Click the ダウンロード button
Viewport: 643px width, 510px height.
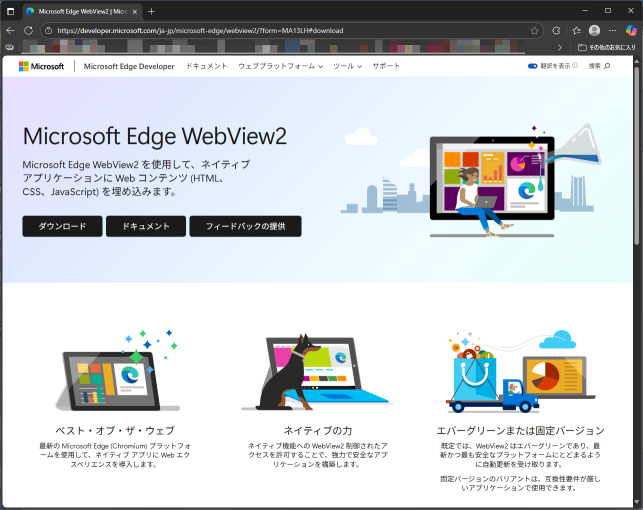[x=62, y=226]
